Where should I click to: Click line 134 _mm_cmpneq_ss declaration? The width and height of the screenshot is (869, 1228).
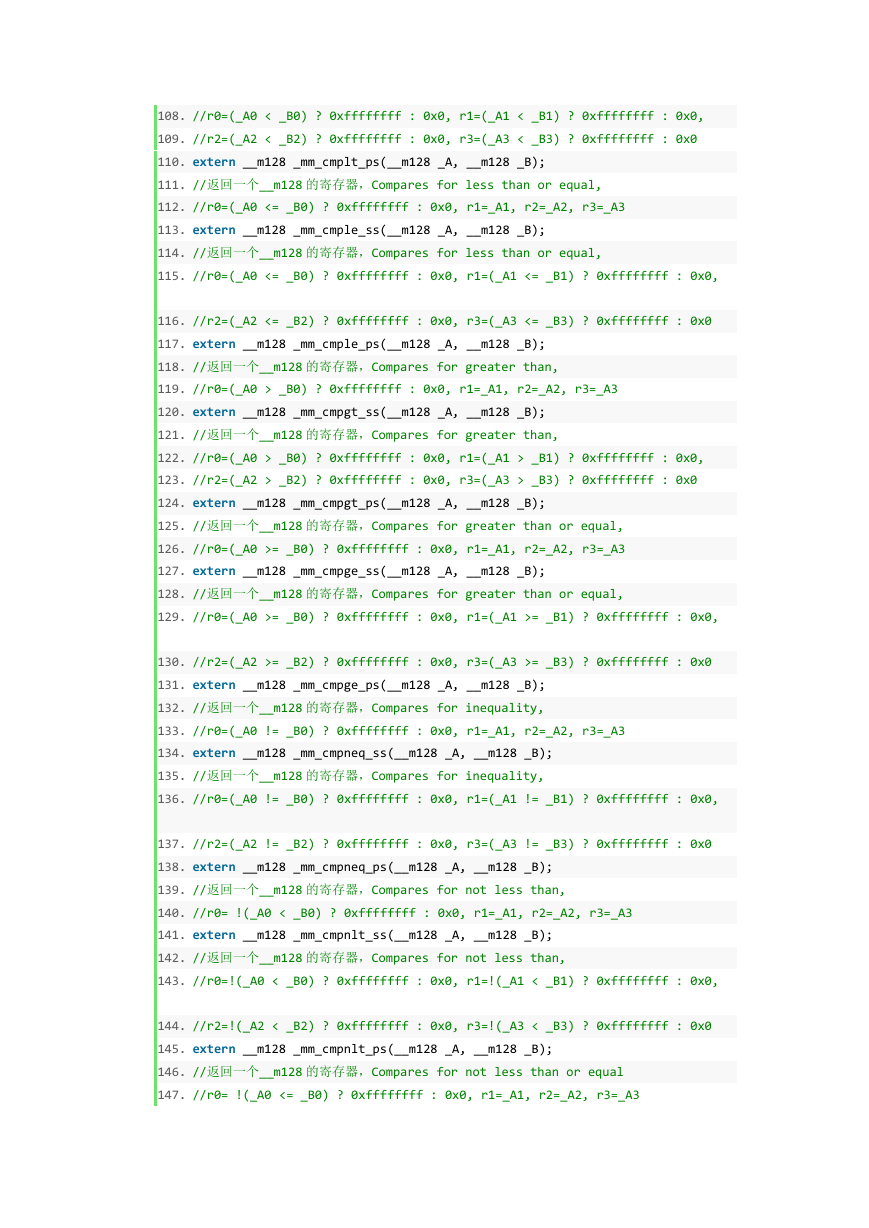click(372, 753)
